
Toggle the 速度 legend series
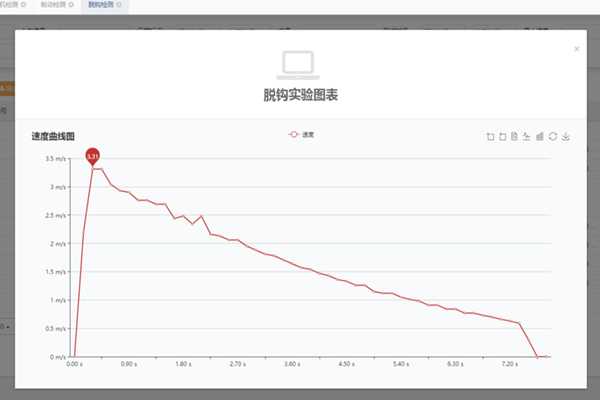click(301, 134)
